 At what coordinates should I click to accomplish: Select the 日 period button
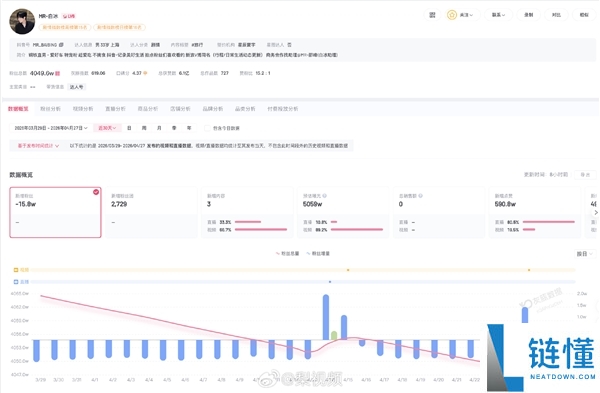[x=129, y=128]
